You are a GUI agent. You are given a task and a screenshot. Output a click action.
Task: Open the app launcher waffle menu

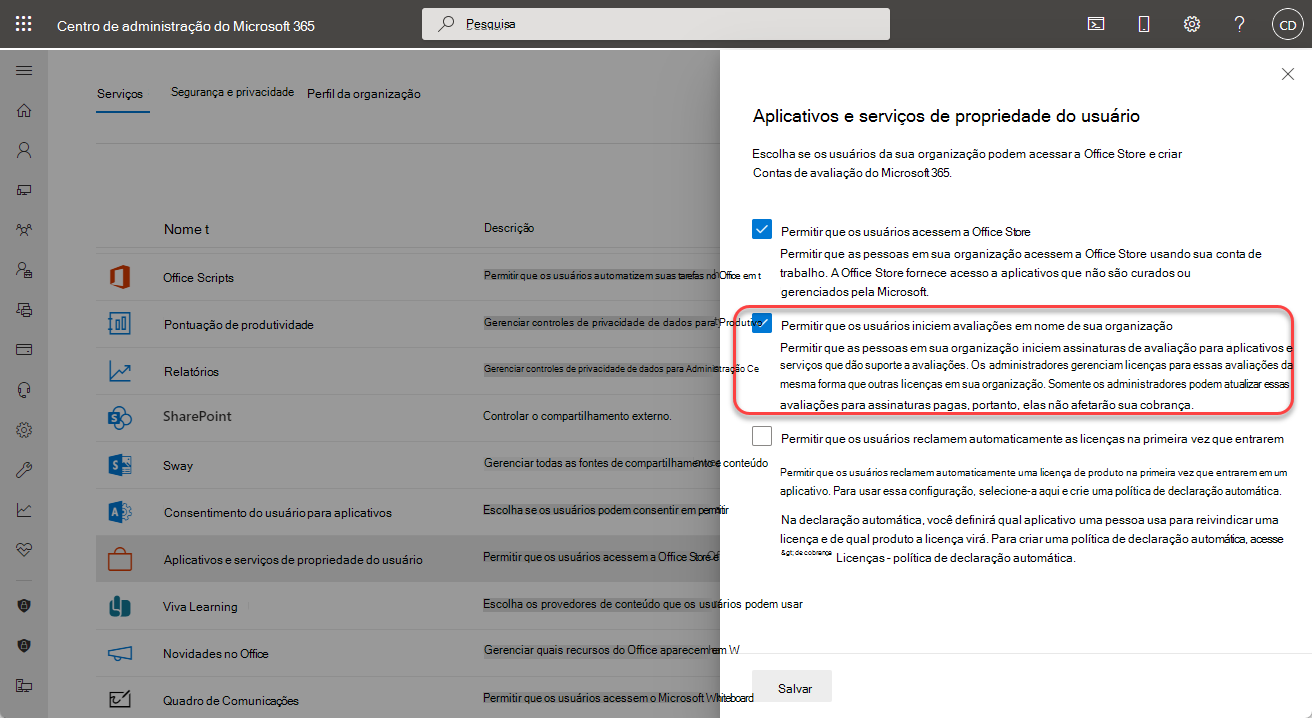[24, 23]
